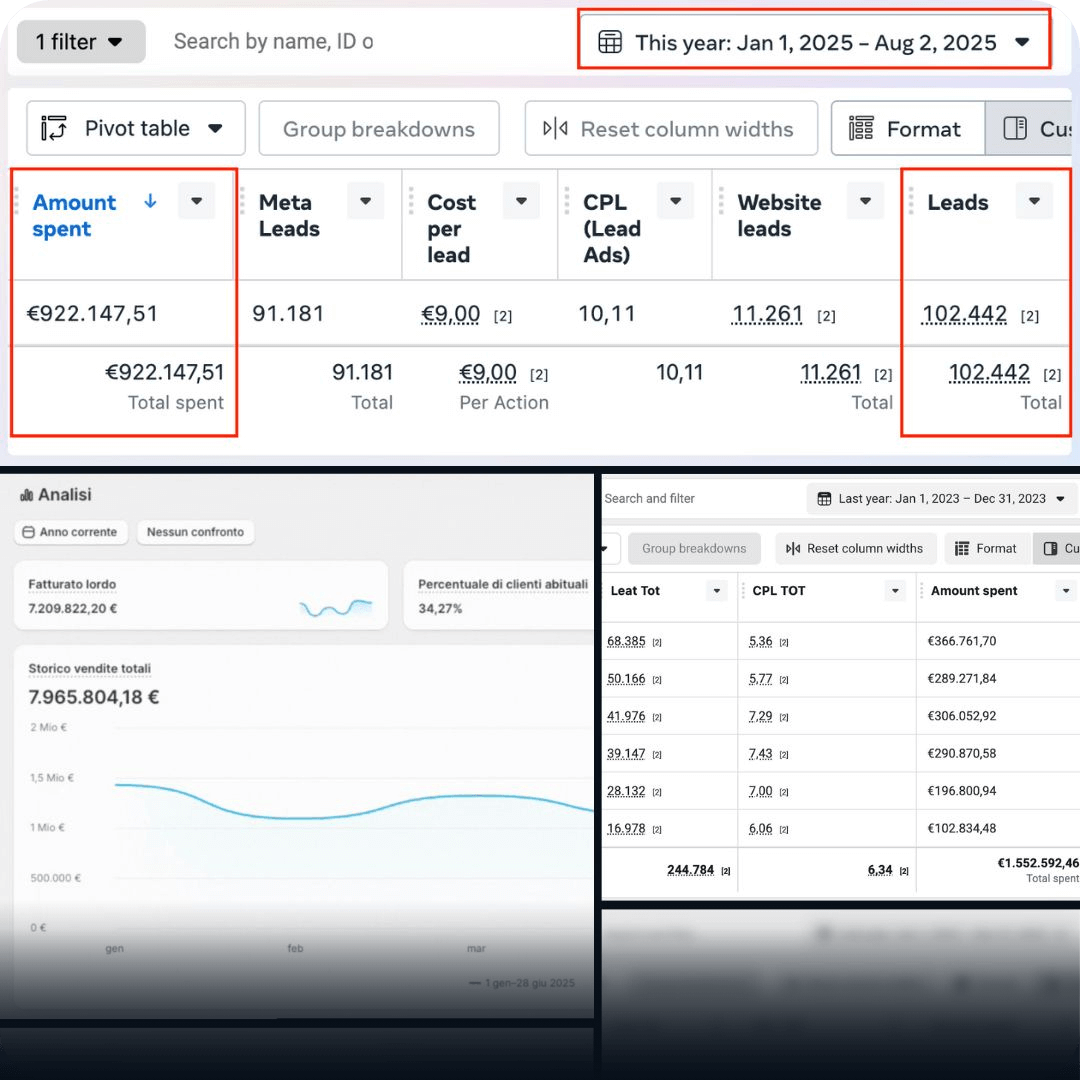This screenshot has width=1080, height=1080.
Task: Click the Search by name, ID field
Action: (x=273, y=42)
